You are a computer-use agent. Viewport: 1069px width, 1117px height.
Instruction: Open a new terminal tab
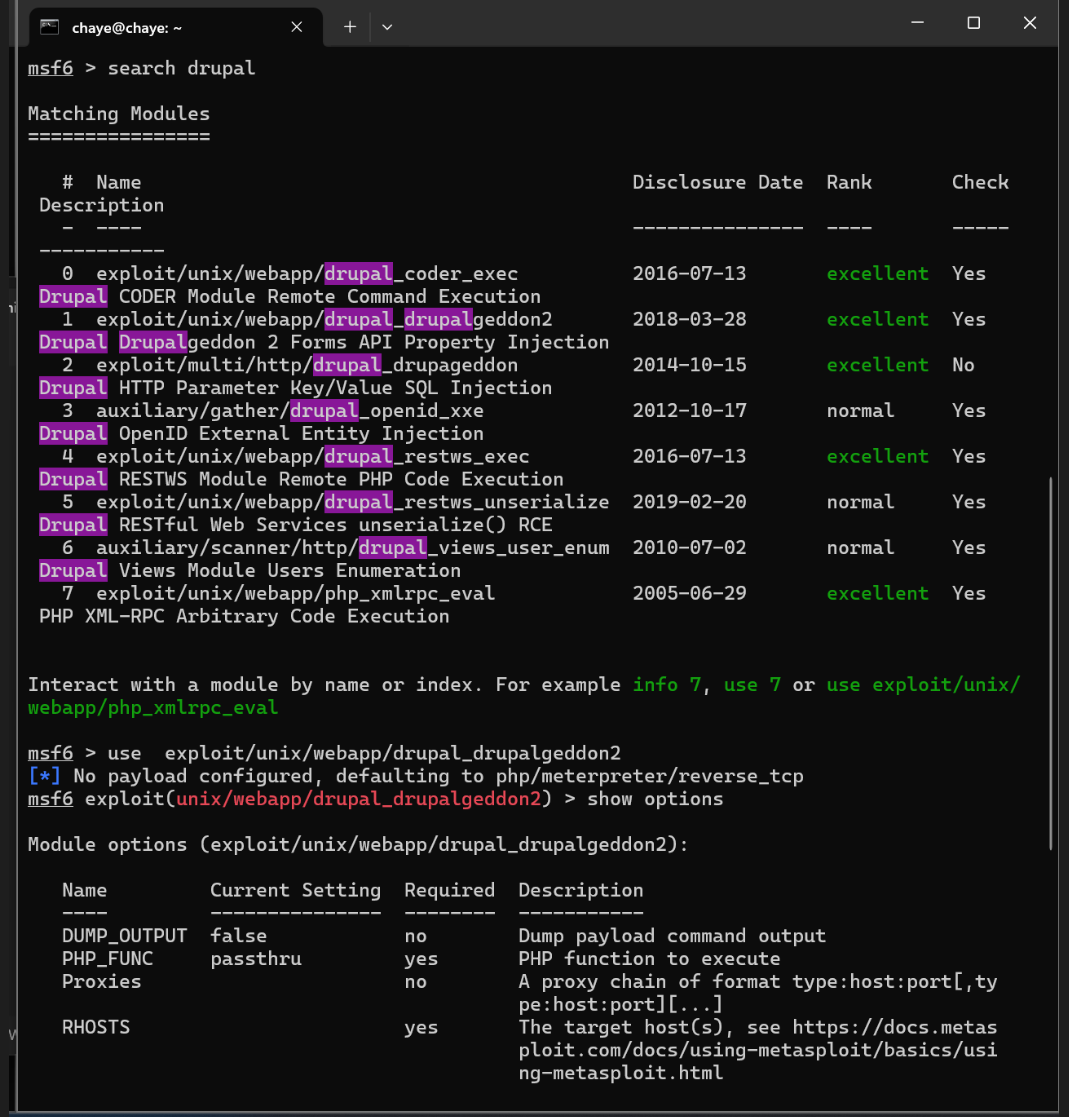(350, 27)
